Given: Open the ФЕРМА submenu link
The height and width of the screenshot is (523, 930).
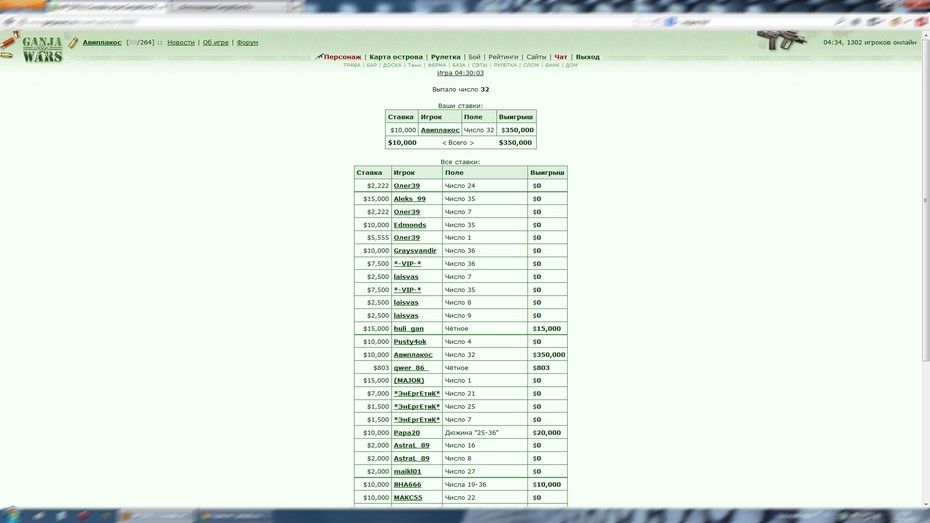Looking at the screenshot, I should coord(437,65).
